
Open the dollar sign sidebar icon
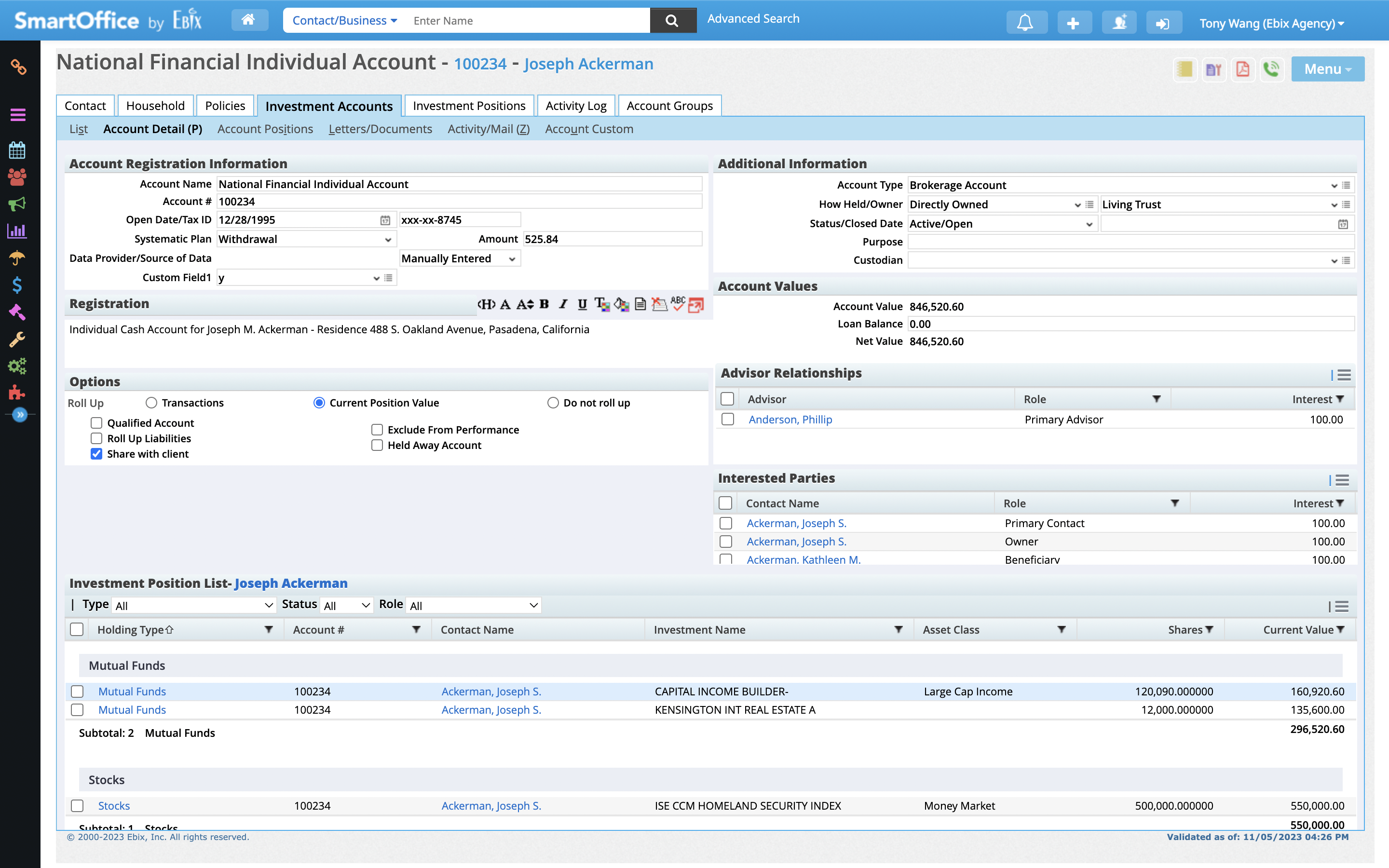point(17,285)
